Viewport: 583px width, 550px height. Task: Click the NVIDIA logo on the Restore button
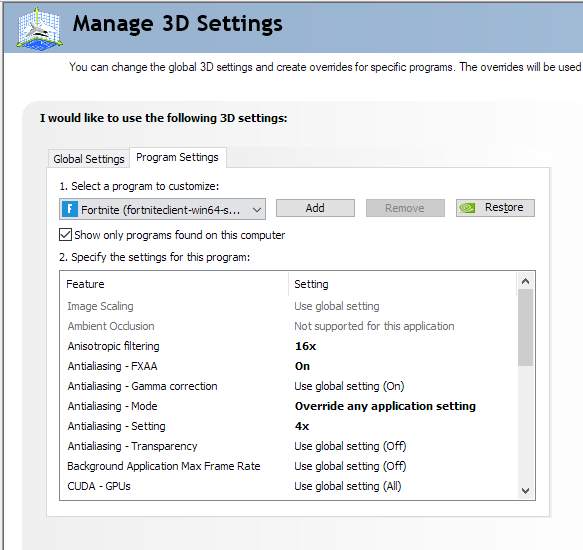tap(467, 208)
